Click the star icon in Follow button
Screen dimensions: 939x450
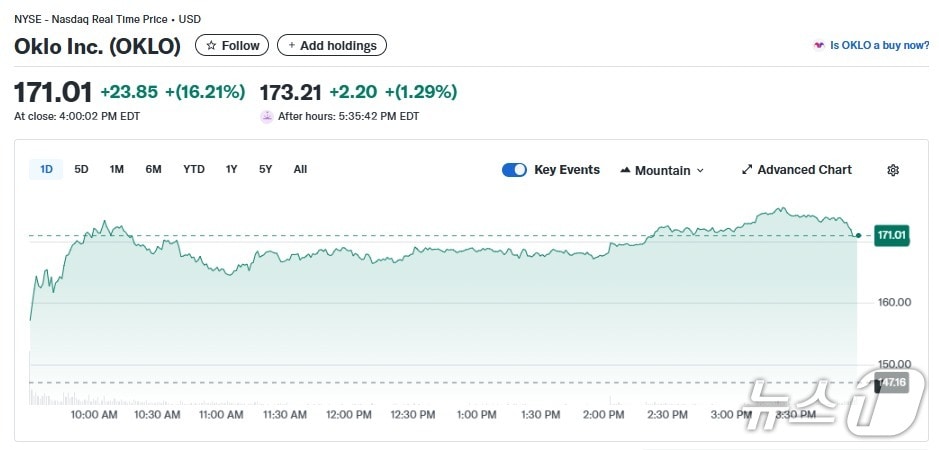pyautogui.click(x=211, y=45)
